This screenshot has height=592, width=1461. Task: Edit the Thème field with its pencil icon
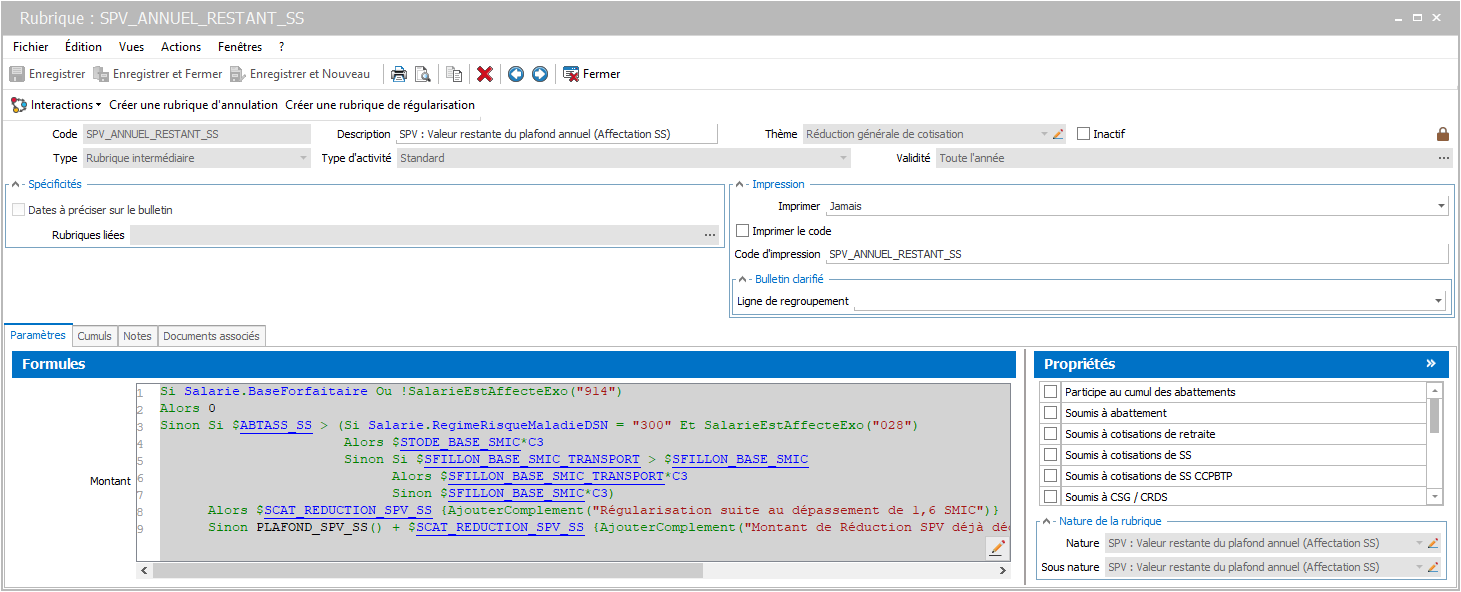(x=1058, y=134)
